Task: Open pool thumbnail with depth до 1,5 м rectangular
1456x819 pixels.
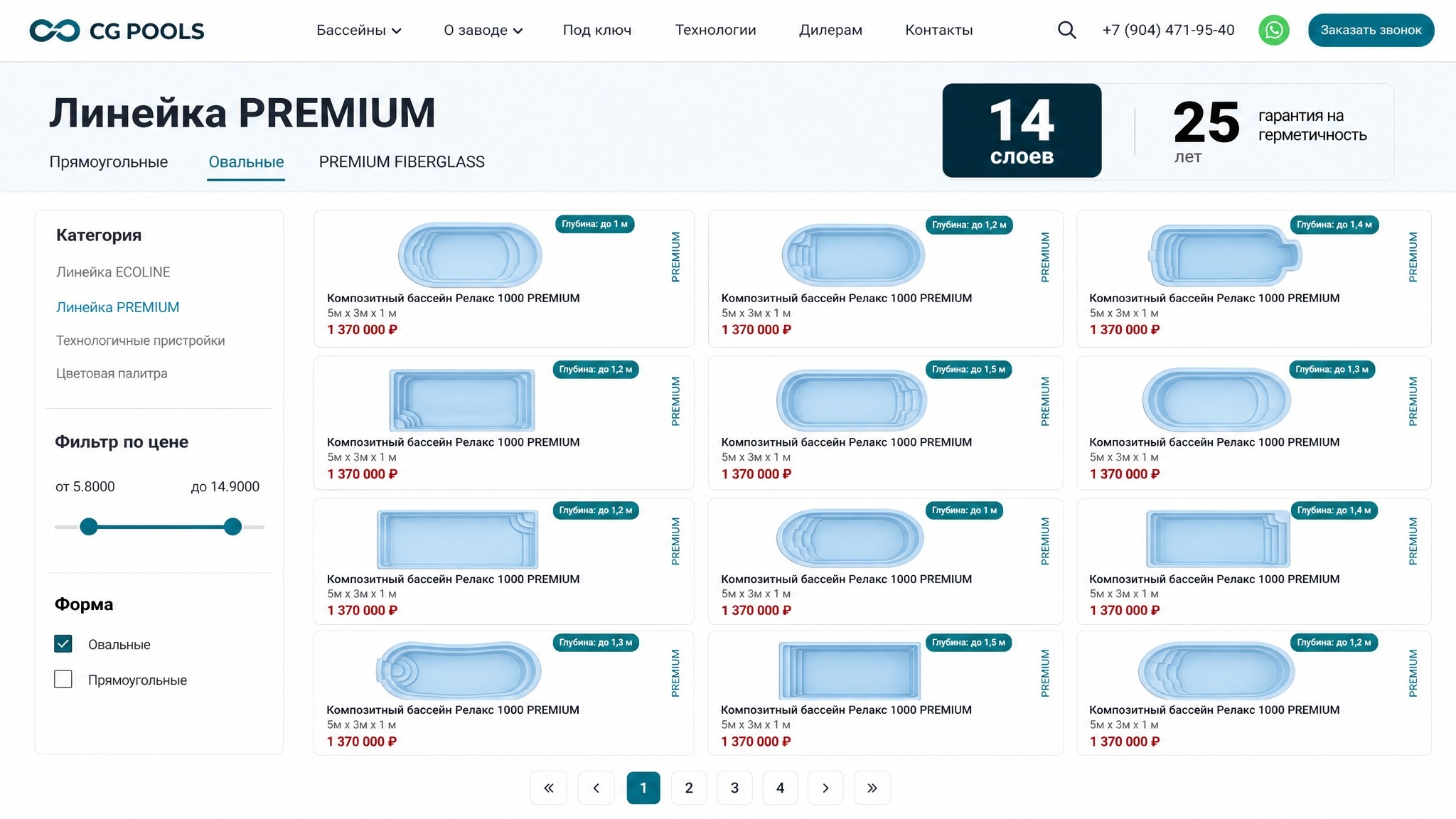Action: [x=850, y=670]
